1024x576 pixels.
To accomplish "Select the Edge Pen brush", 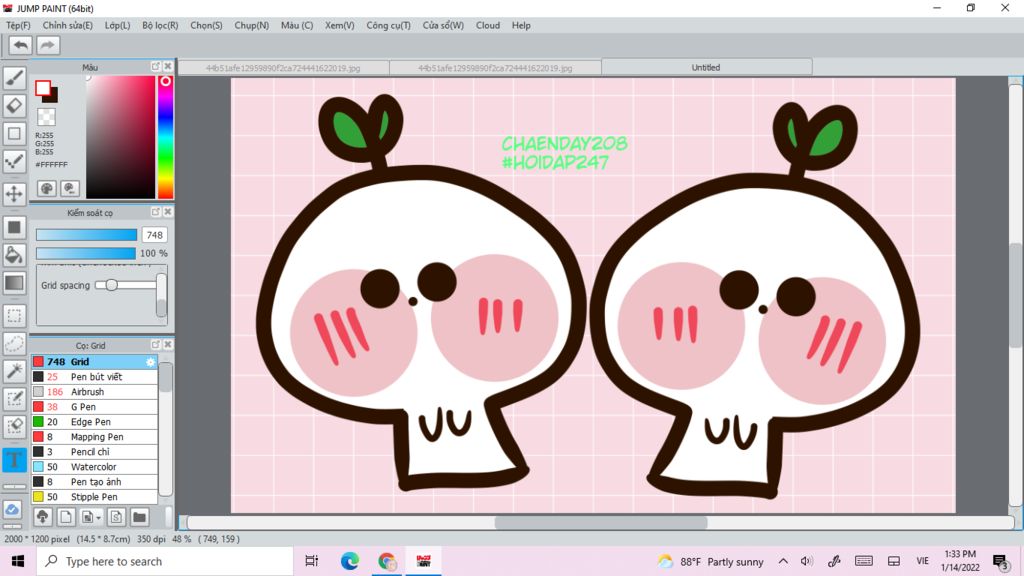I will (95, 422).
